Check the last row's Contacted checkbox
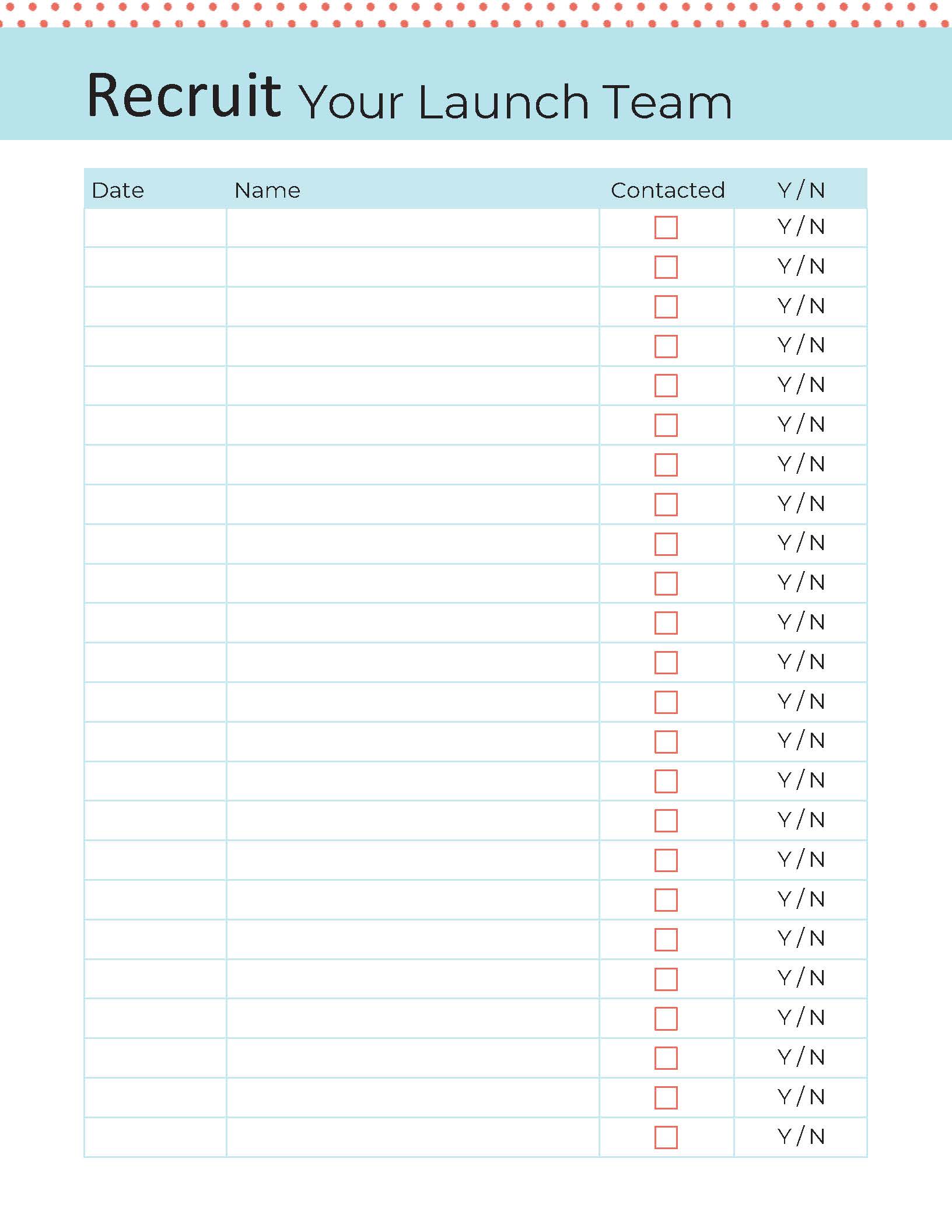Viewport: 952px width, 1232px height. [666, 1137]
